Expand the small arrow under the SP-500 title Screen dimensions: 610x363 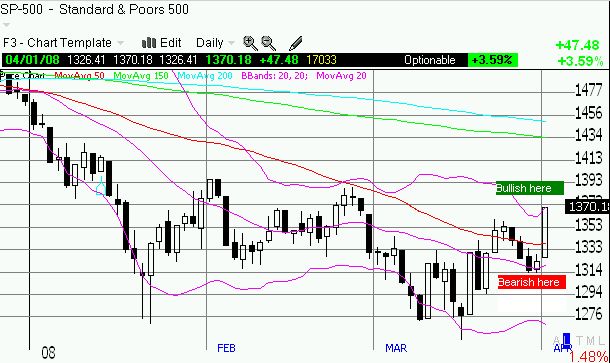click(x=6, y=25)
